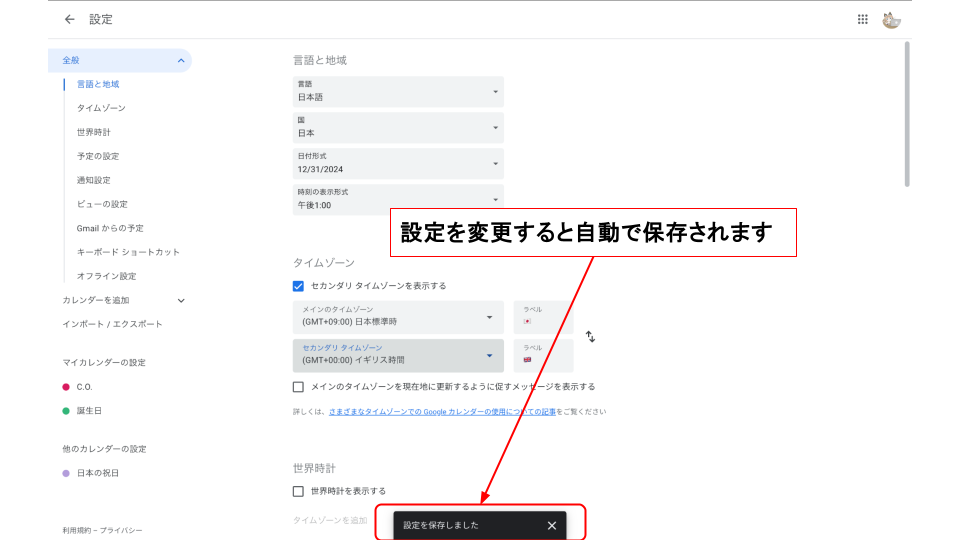Click the Japan flag label field
The width and height of the screenshot is (960, 540).
(x=543, y=317)
